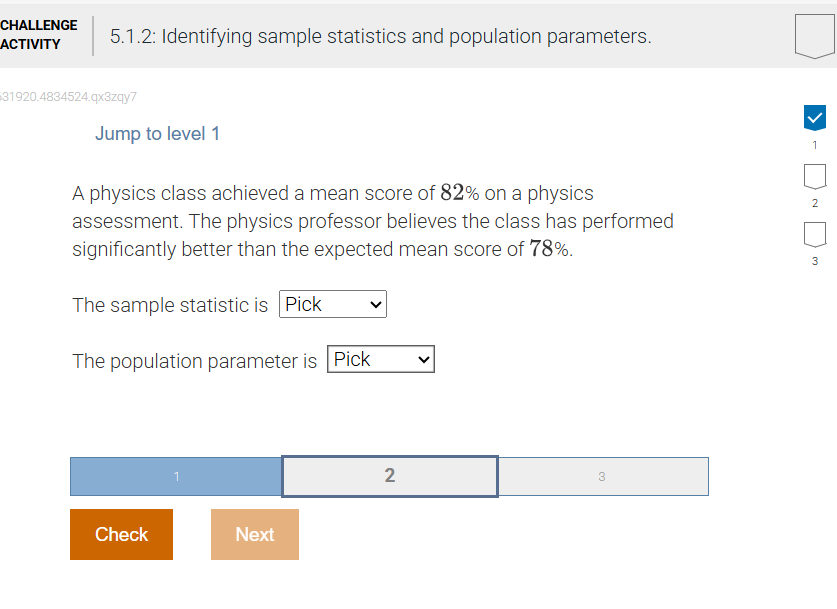Click the 'Jump to level 1' link

[x=157, y=133]
